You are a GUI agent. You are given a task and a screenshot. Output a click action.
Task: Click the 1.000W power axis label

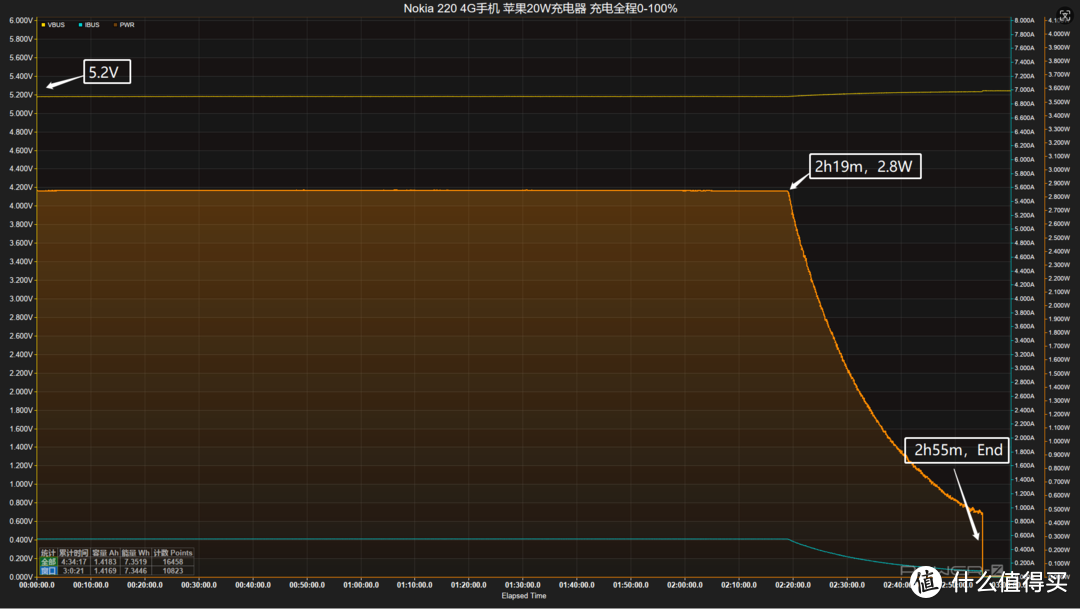click(x=1059, y=442)
